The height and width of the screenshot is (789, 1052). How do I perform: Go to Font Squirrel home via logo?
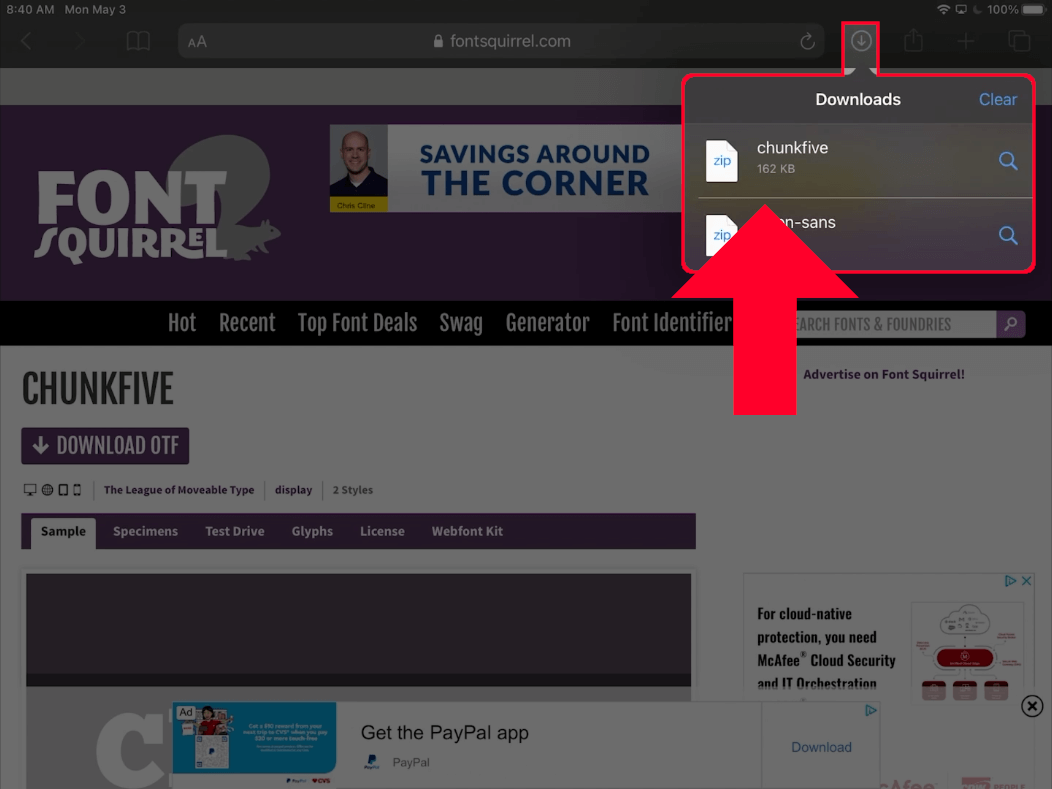coord(158,201)
